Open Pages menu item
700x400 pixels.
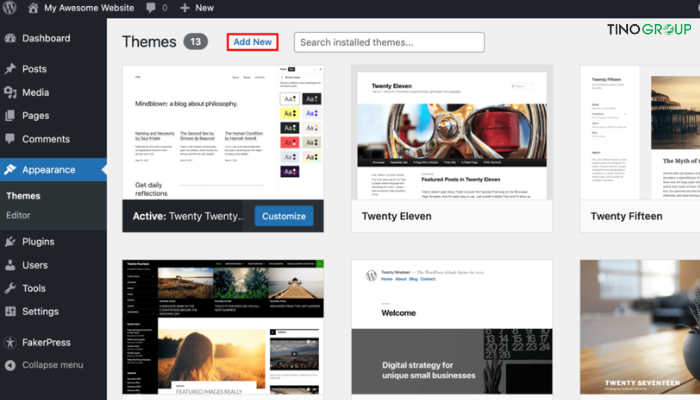click(36, 116)
